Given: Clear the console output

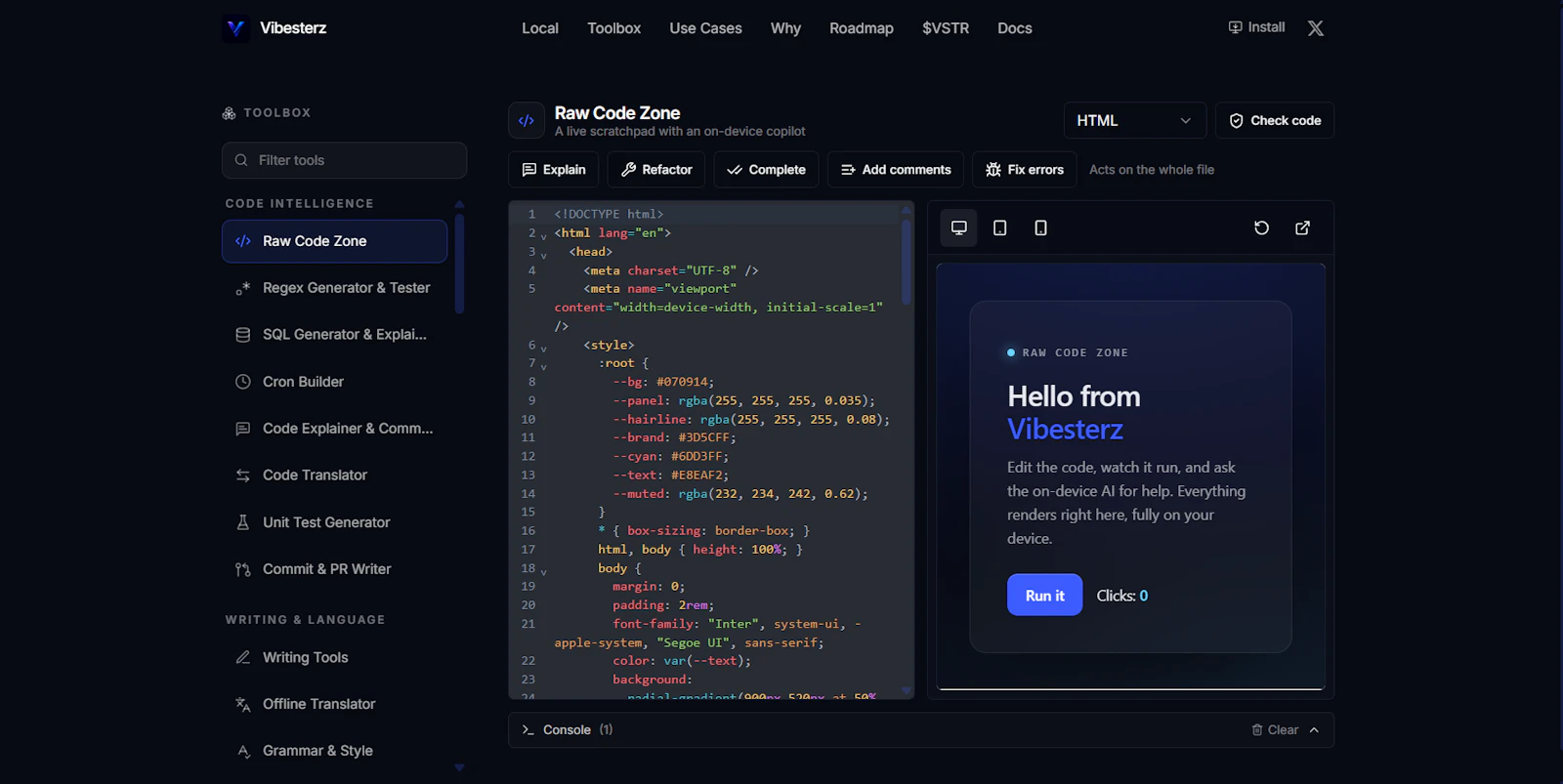Looking at the screenshot, I should [1275, 730].
